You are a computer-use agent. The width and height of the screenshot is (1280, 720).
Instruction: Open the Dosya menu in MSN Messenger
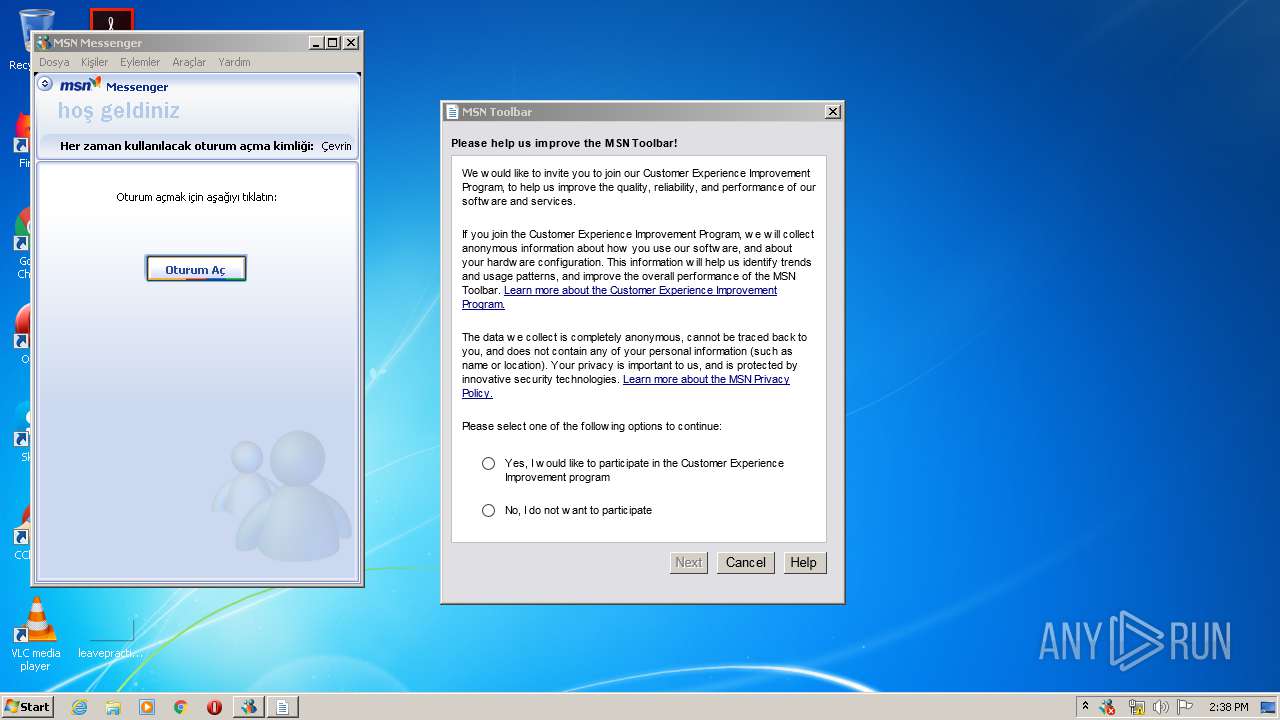(x=54, y=62)
